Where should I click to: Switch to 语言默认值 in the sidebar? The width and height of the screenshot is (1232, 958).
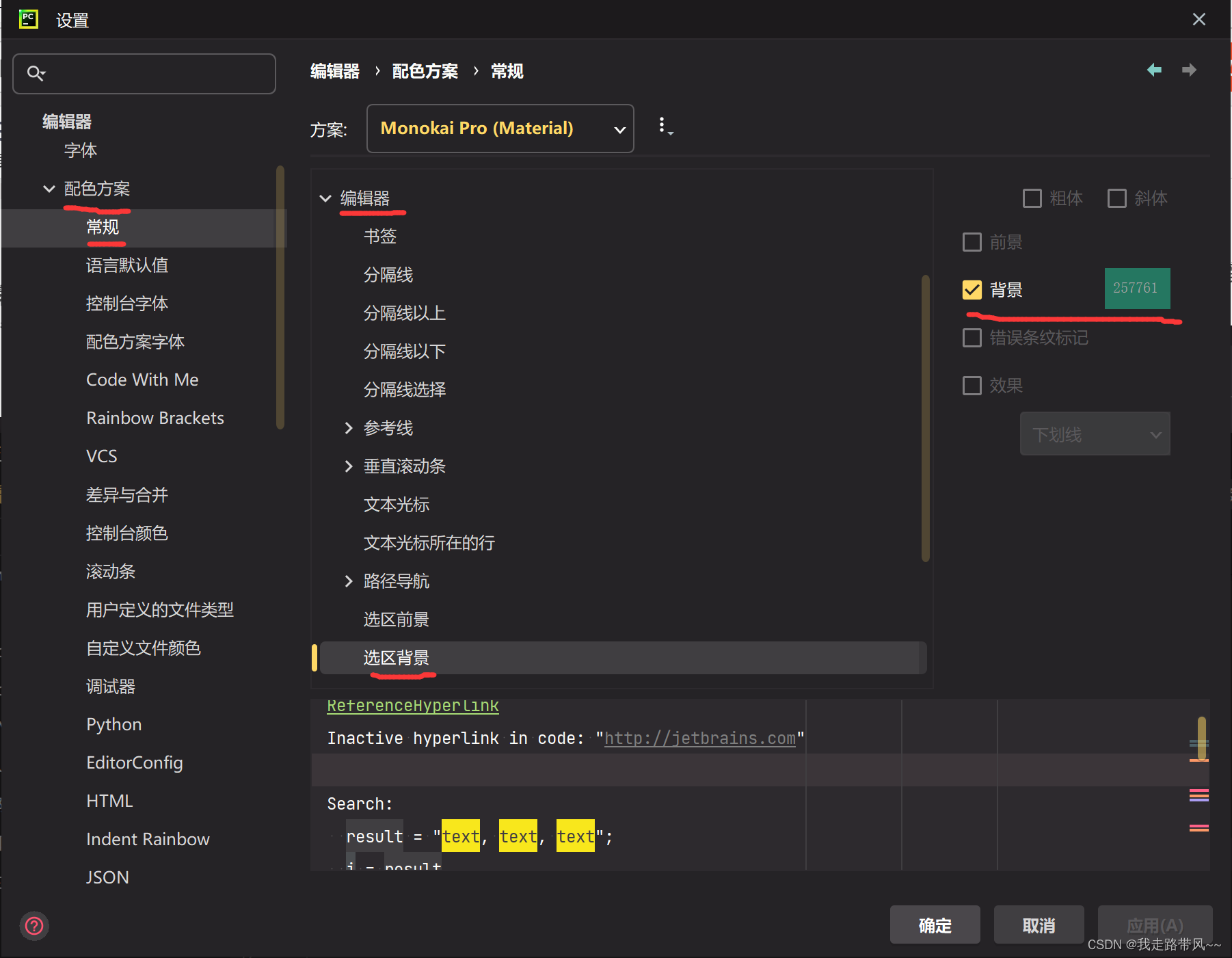(x=126, y=265)
